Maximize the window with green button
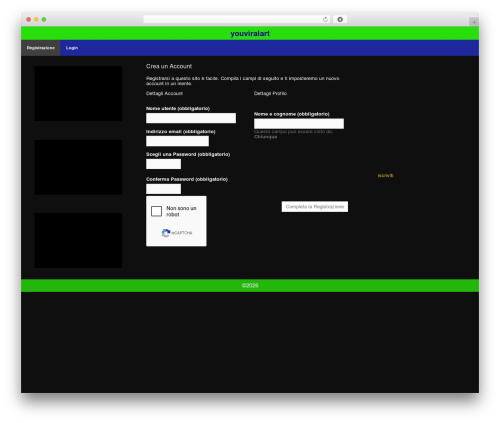500x423 pixels. 44,19
